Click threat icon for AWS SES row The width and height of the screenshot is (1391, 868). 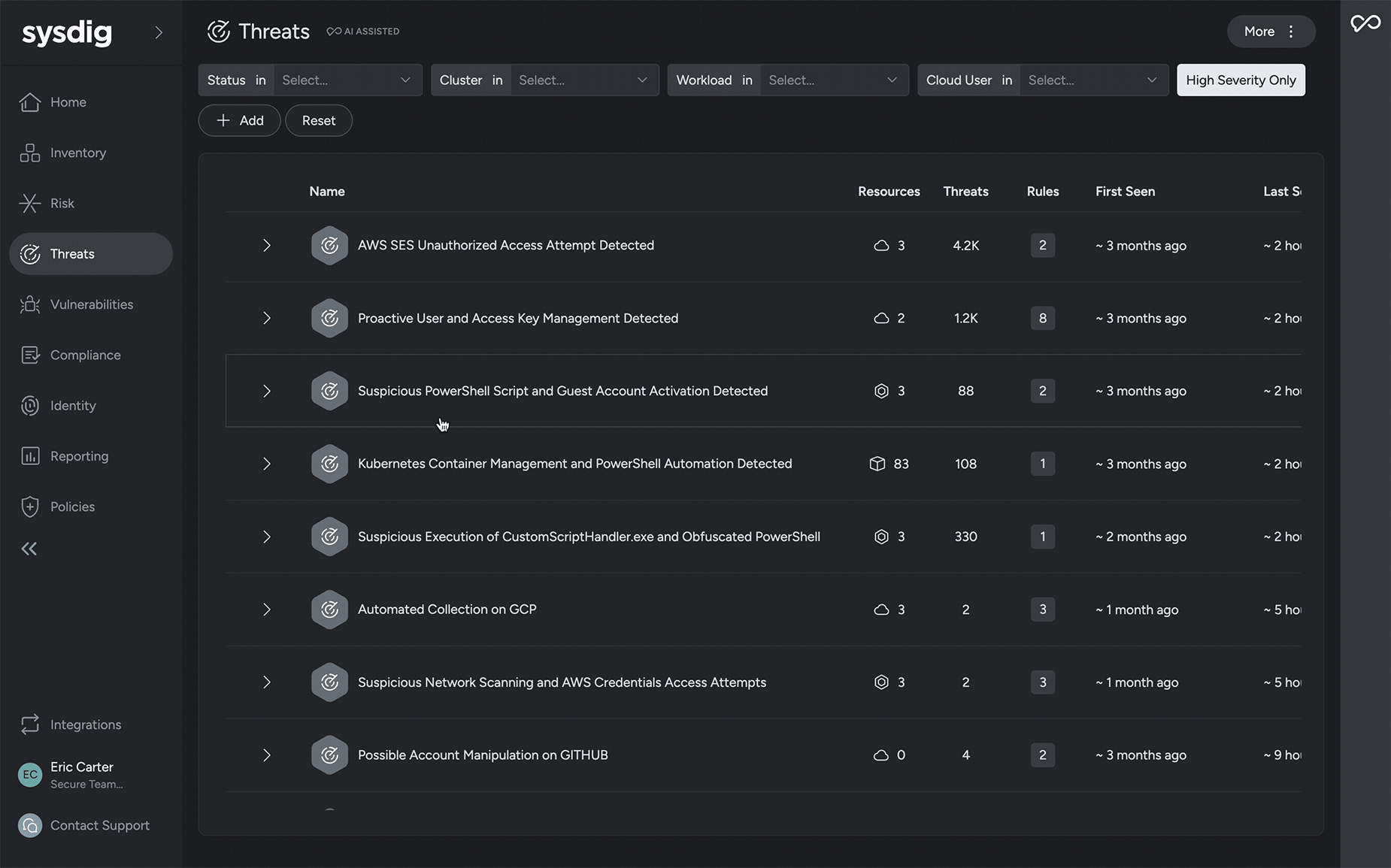pyautogui.click(x=329, y=246)
